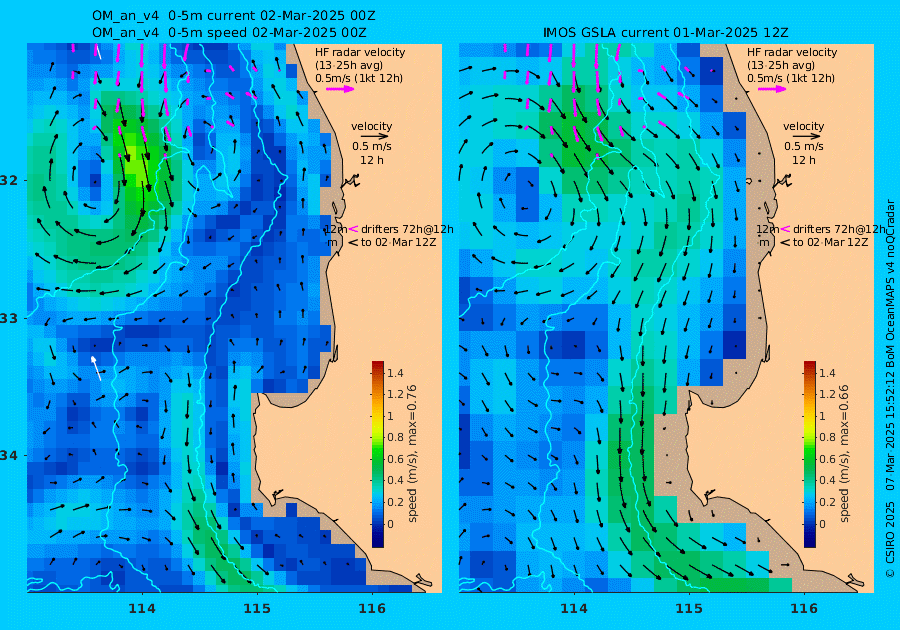Click latitude label '34' on the left axis
The height and width of the screenshot is (630, 900).
(11, 456)
